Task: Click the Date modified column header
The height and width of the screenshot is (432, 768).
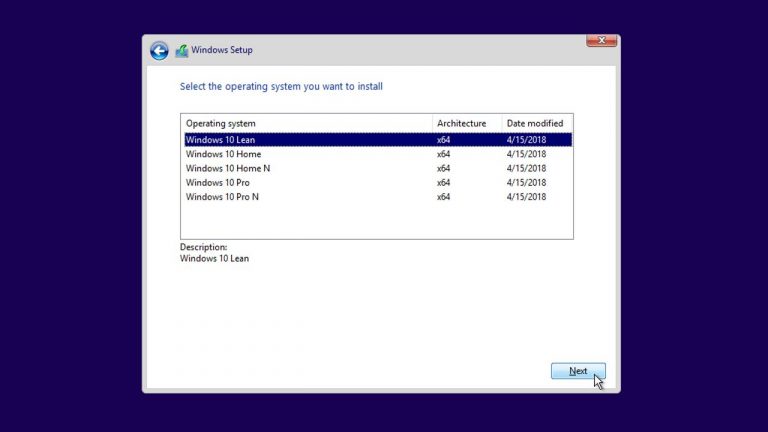Action: click(537, 123)
